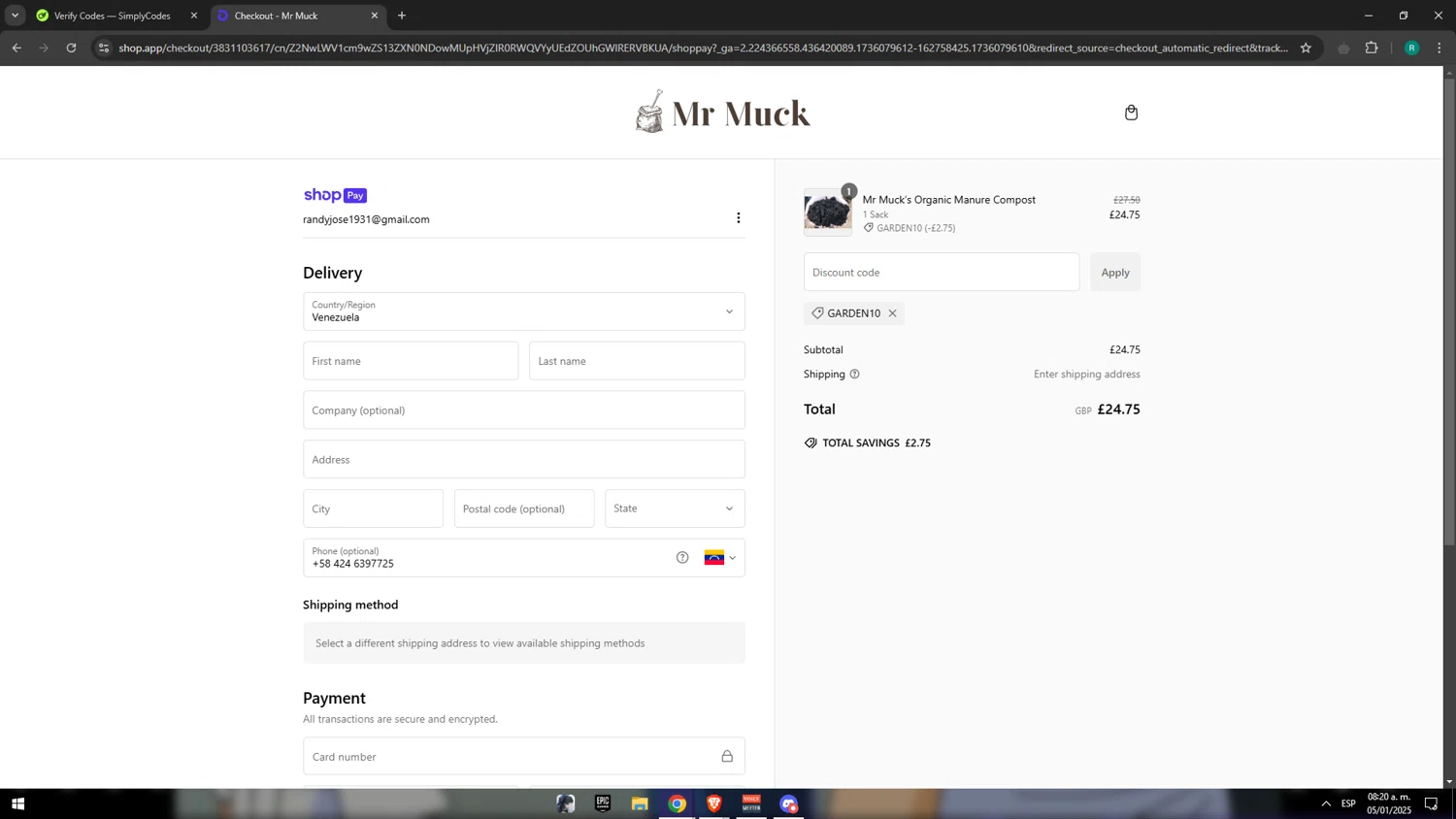Open Chrome profile avatar

coord(1411,48)
